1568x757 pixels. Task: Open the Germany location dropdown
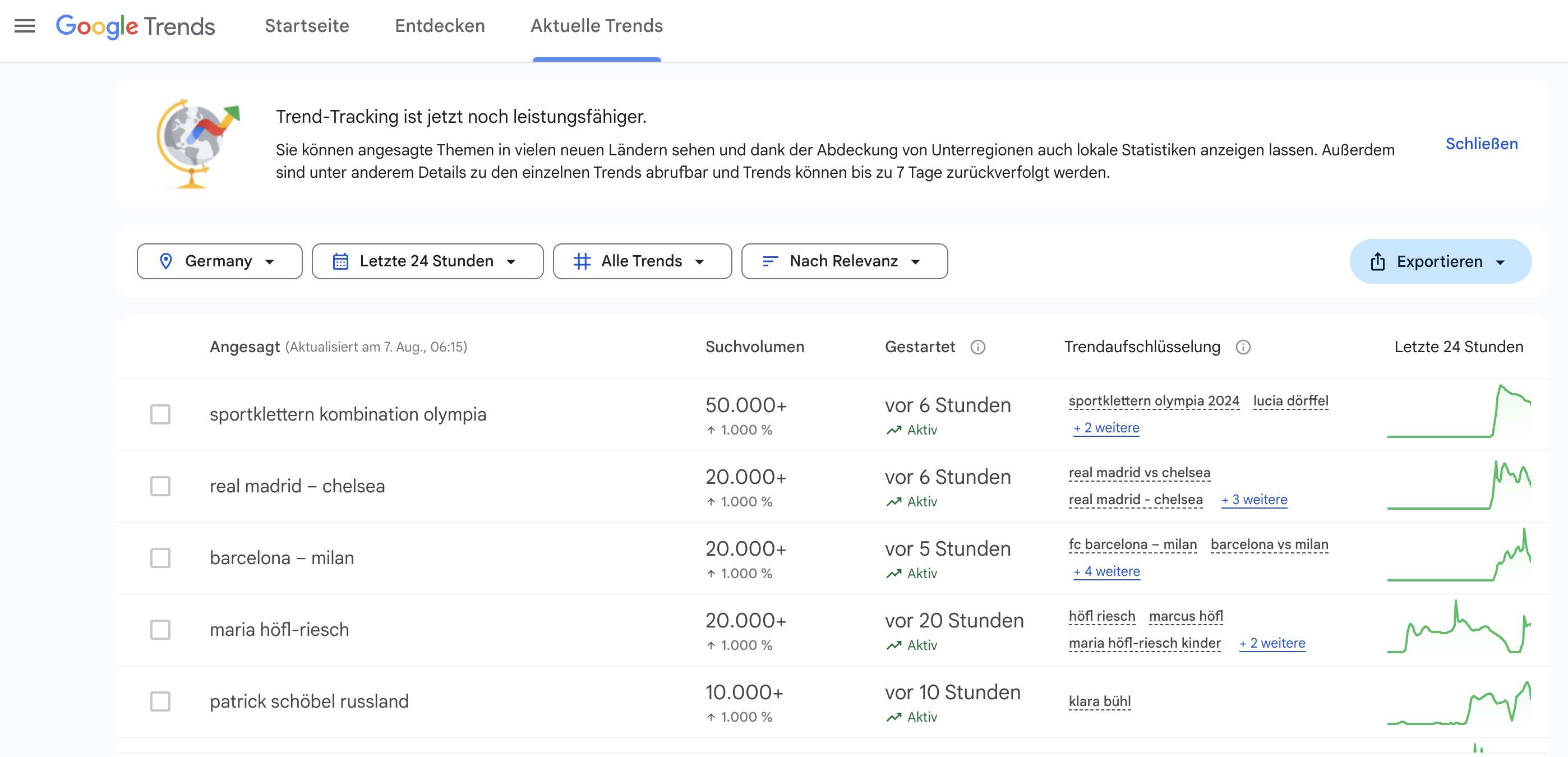point(270,261)
